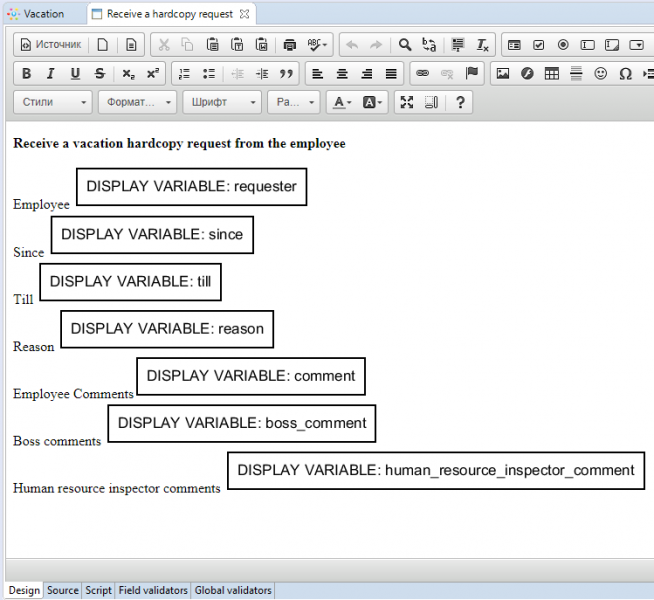Open the Шрифт font dropdown
Viewport: 654px width, 600px height.
click(x=221, y=103)
